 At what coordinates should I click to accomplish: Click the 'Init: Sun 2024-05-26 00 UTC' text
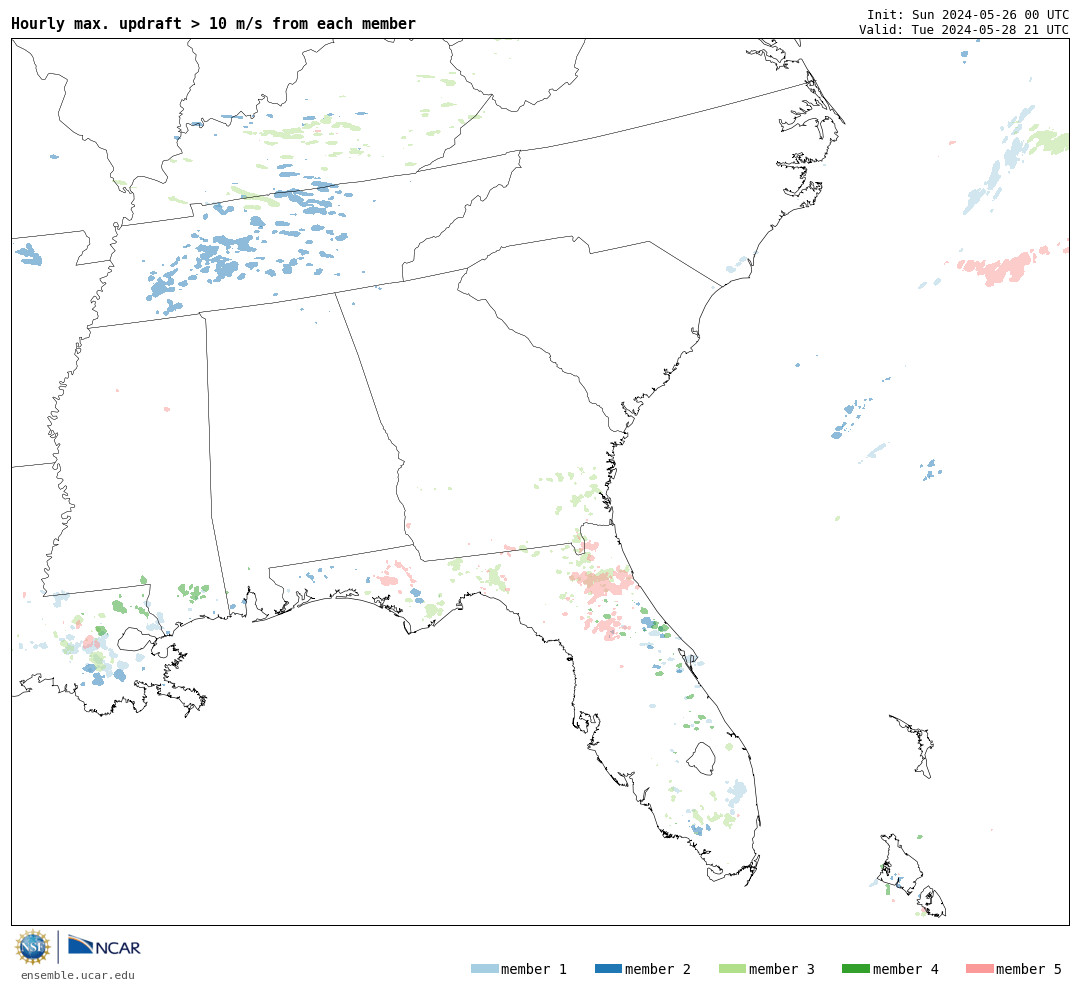click(x=968, y=14)
